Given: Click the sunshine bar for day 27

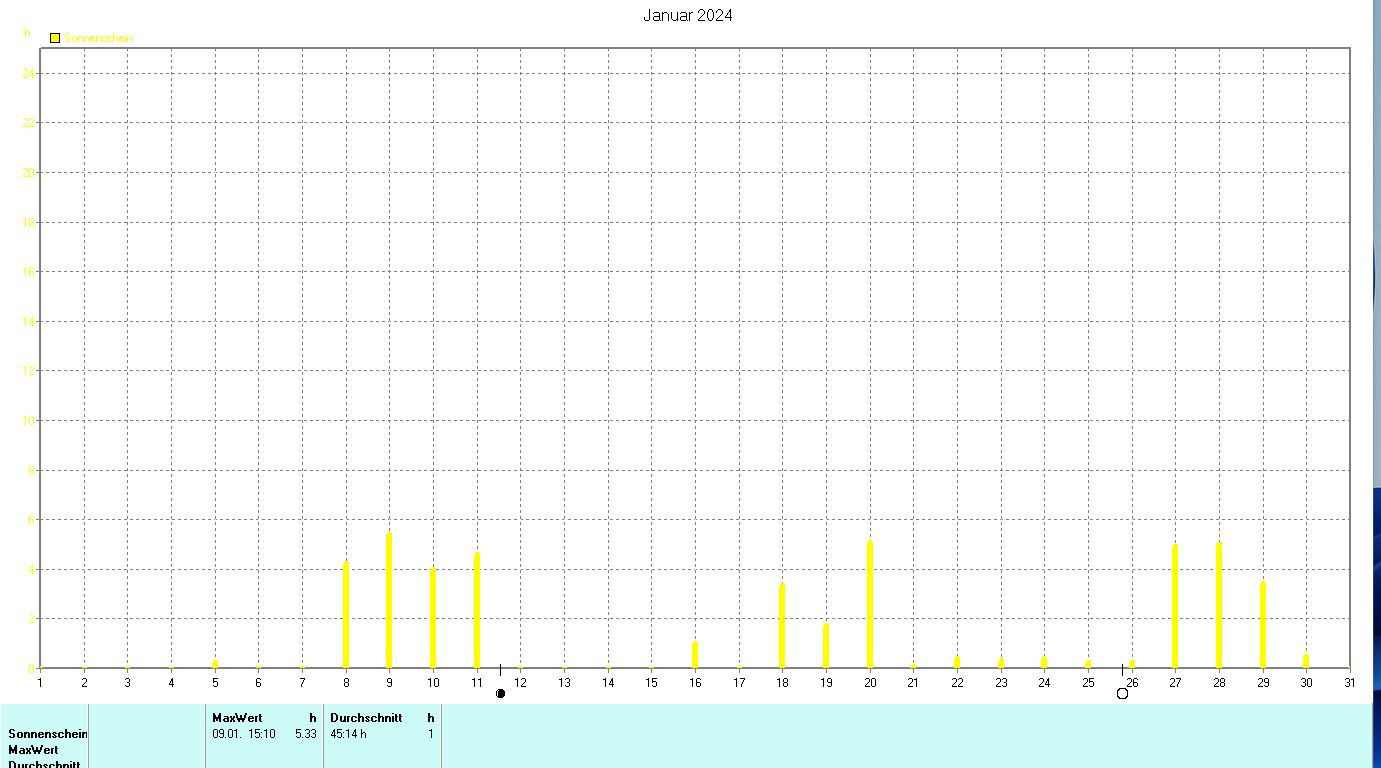Looking at the screenshot, I should pyautogui.click(x=1175, y=606).
